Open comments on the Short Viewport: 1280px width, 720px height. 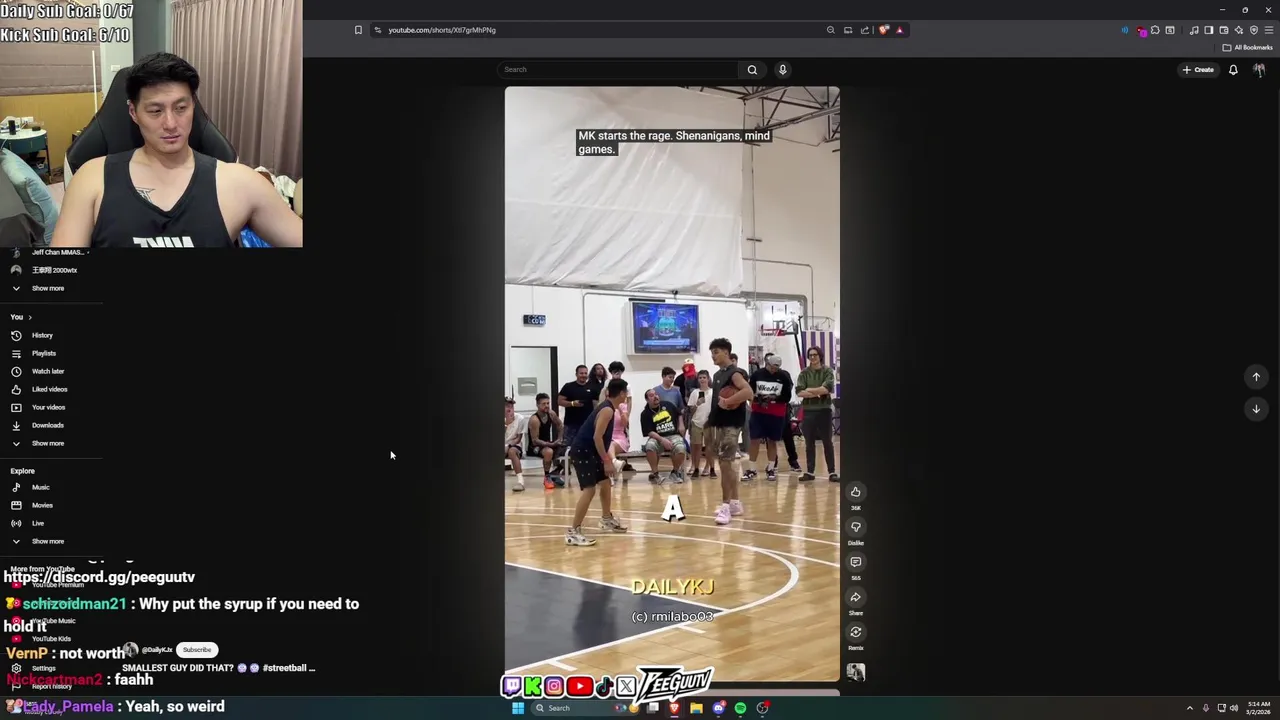[x=855, y=562]
